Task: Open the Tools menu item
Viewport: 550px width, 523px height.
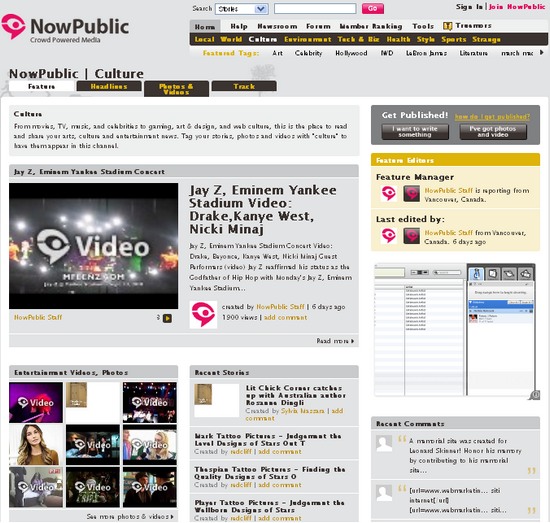Action: 423,26
